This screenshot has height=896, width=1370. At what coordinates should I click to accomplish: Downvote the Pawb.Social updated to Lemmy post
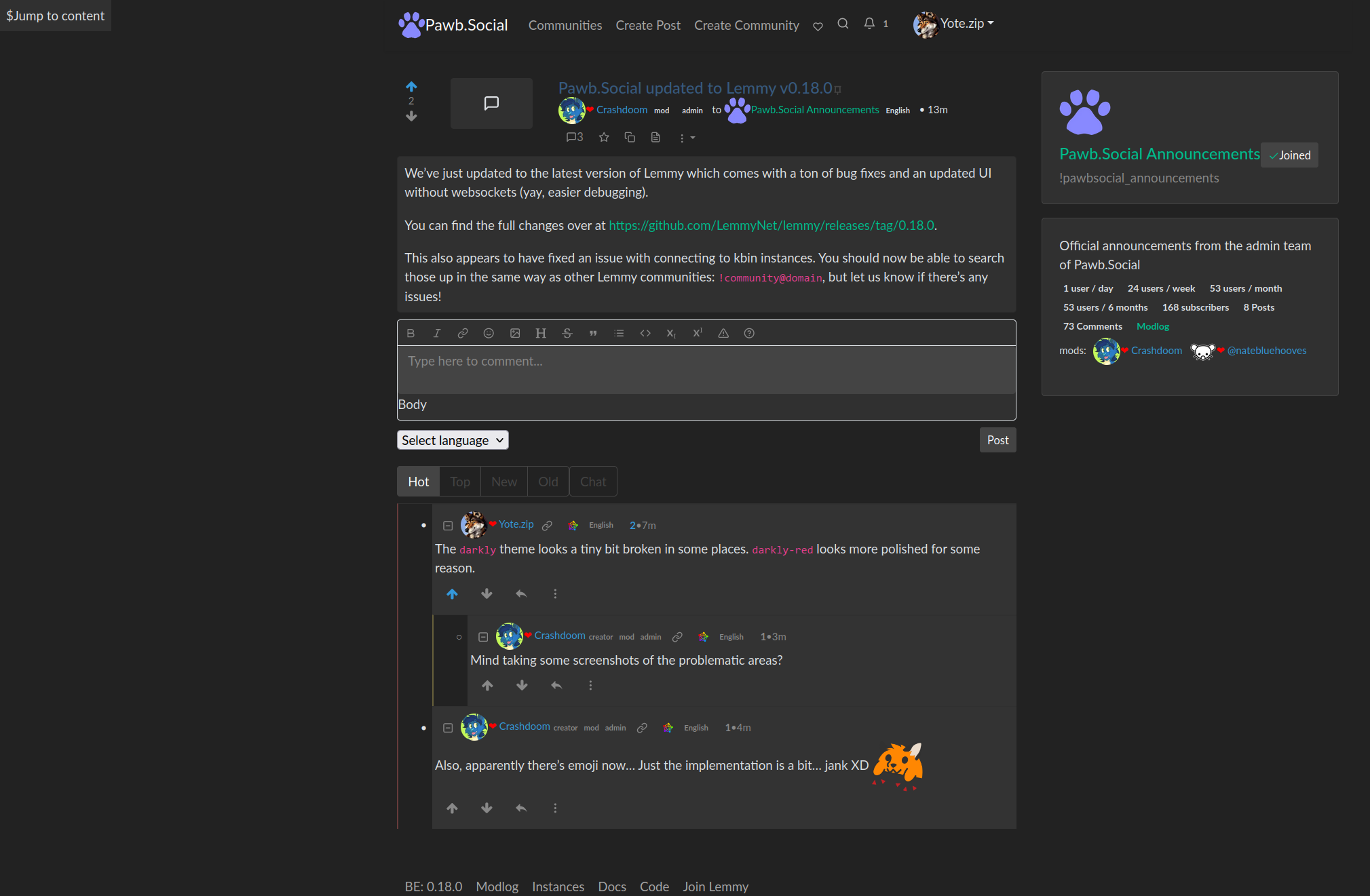click(411, 116)
